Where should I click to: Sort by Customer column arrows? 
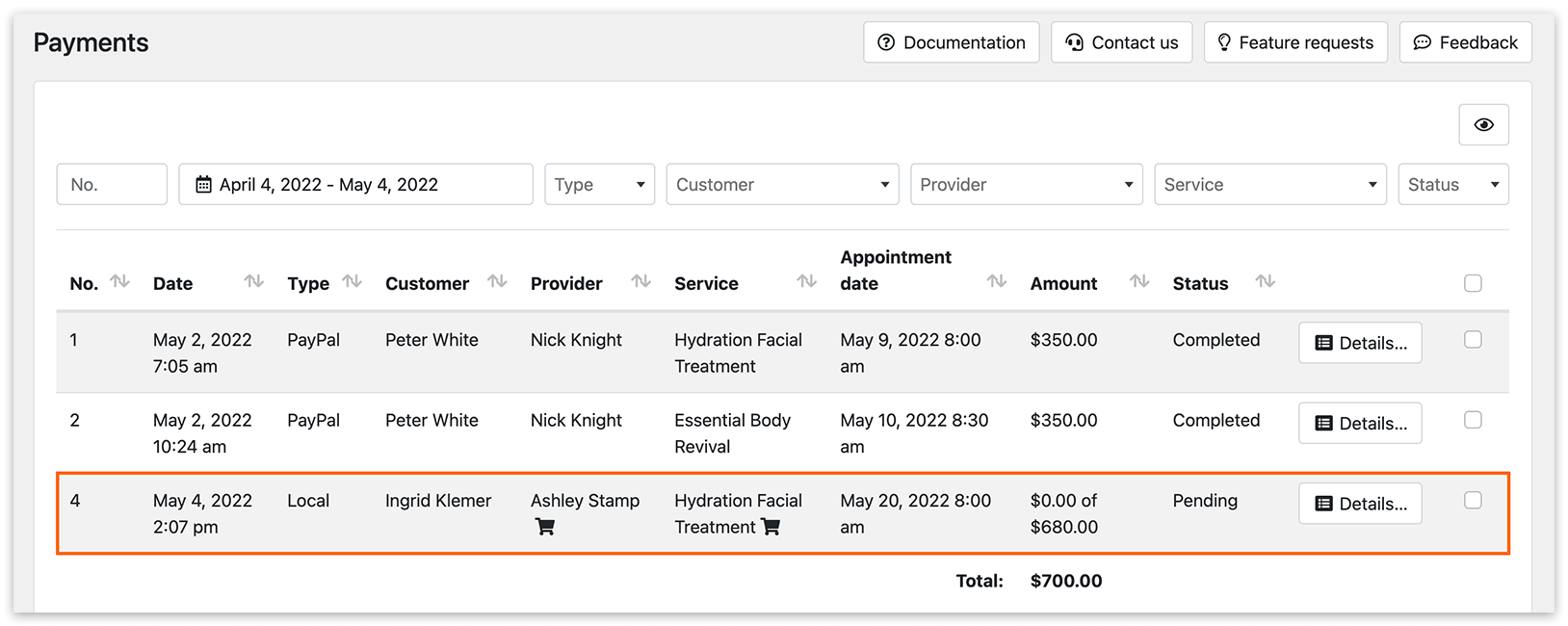pyautogui.click(x=497, y=281)
